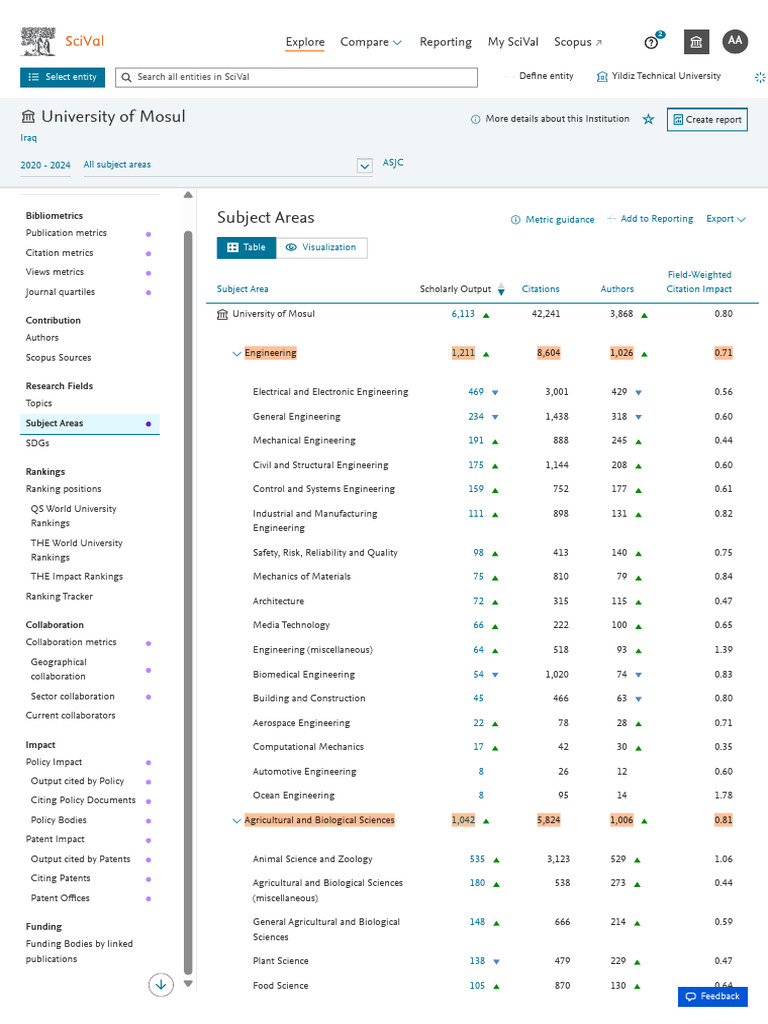Open Sector collaboration in sidebar

point(72,697)
